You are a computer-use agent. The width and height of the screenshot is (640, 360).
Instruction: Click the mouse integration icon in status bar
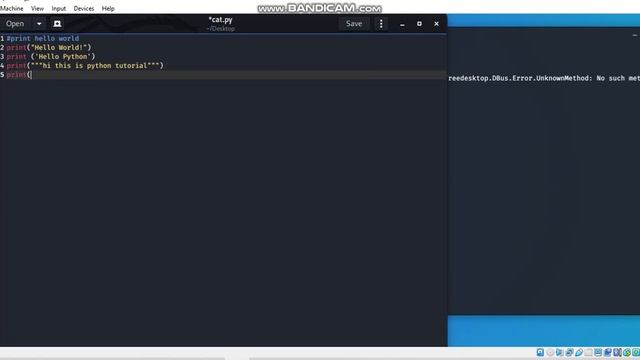pyautogui.click(x=627, y=352)
